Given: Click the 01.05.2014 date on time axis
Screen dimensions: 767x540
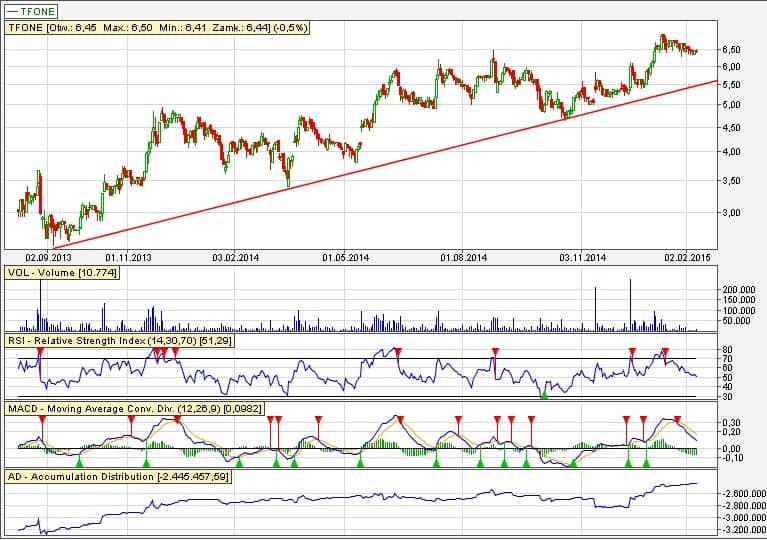Looking at the screenshot, I should click(345, 258).
